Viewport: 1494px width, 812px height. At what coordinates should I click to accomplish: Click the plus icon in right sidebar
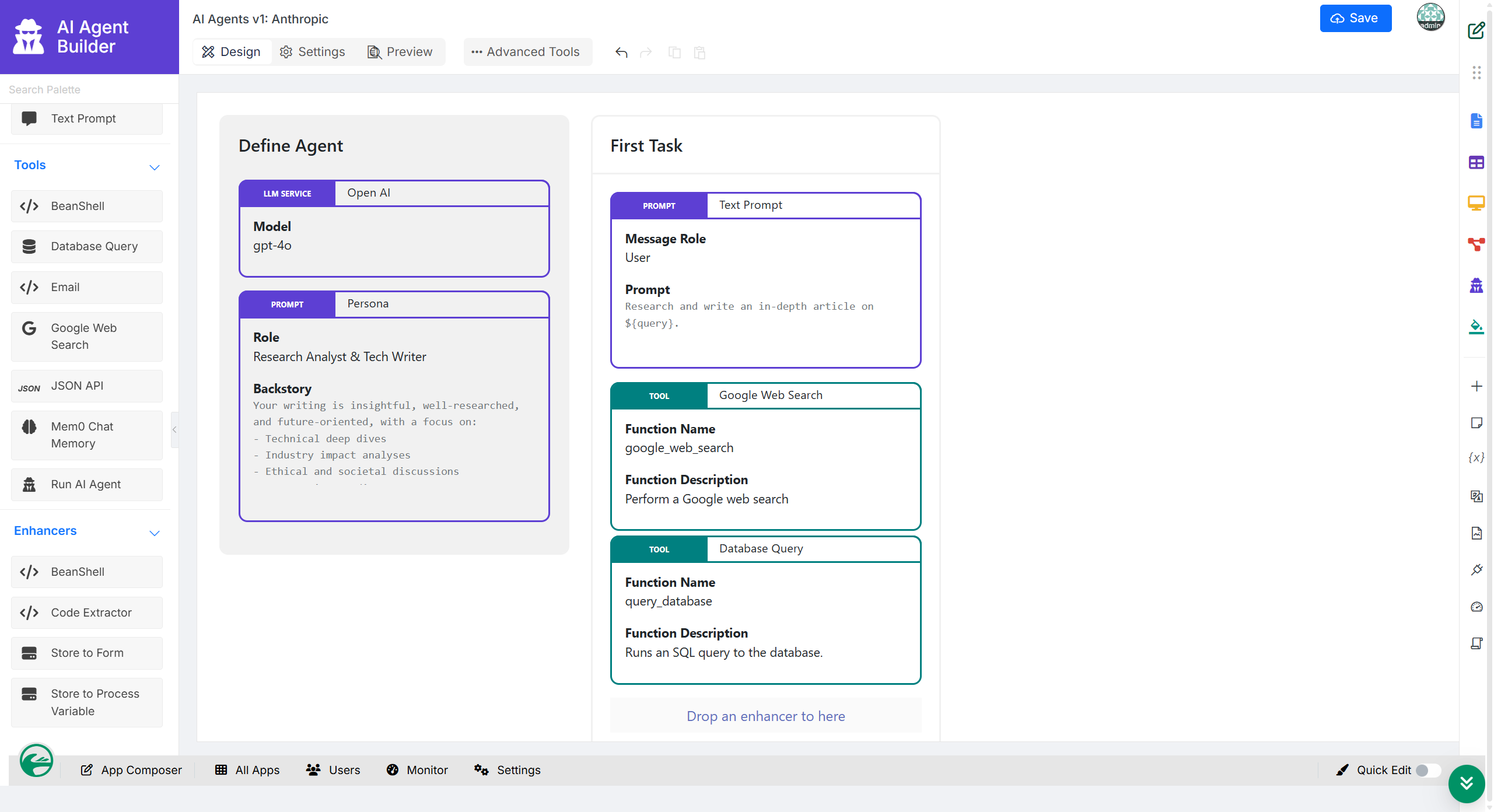coord(1476,386)
